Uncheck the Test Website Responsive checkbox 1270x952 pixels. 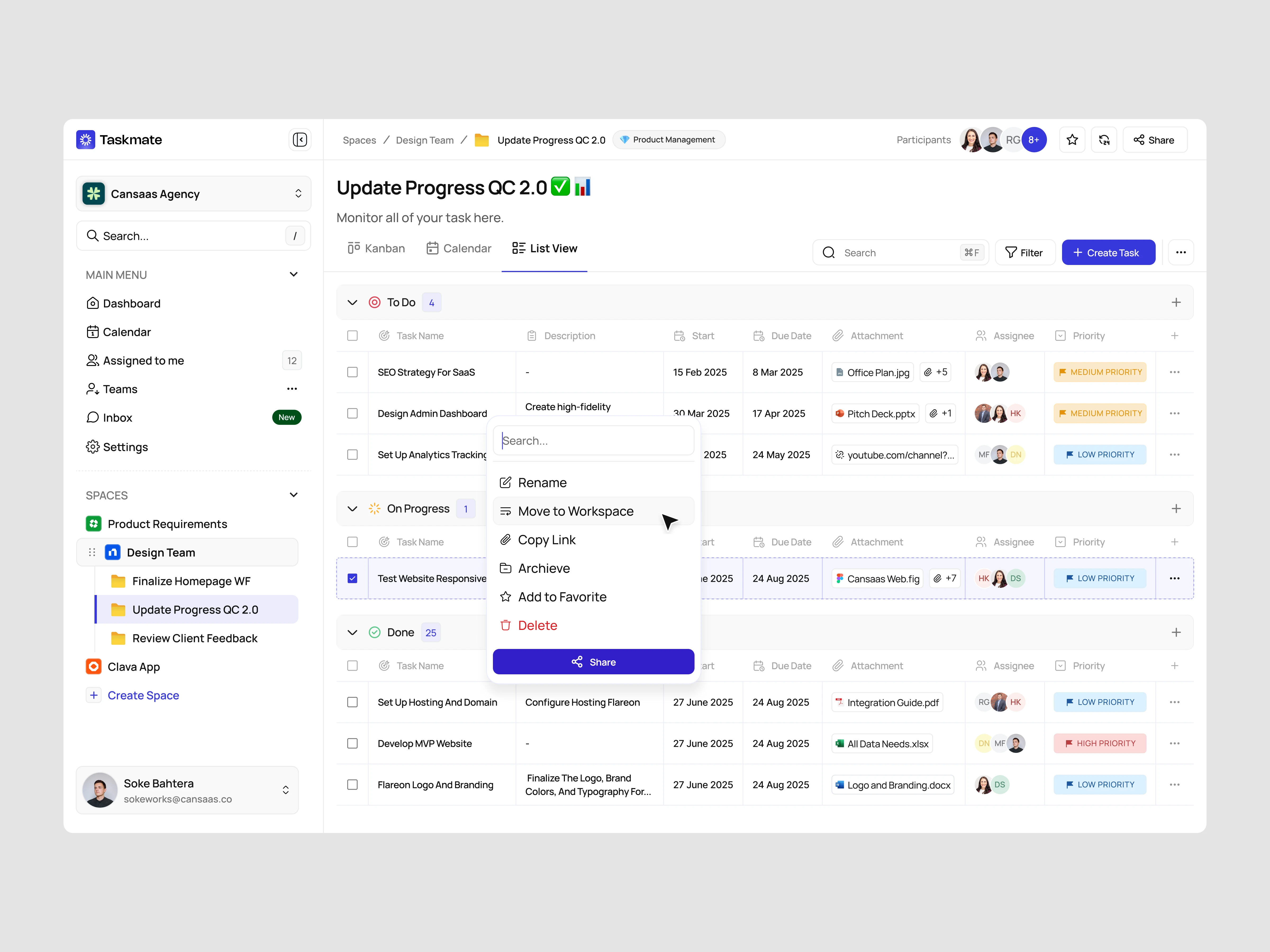pos(352,578)
